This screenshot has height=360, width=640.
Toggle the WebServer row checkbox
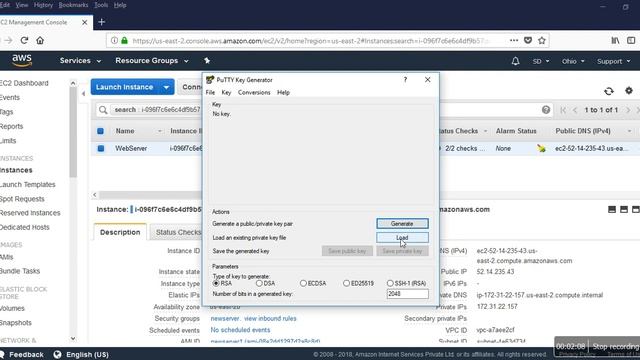click(101, 149)
